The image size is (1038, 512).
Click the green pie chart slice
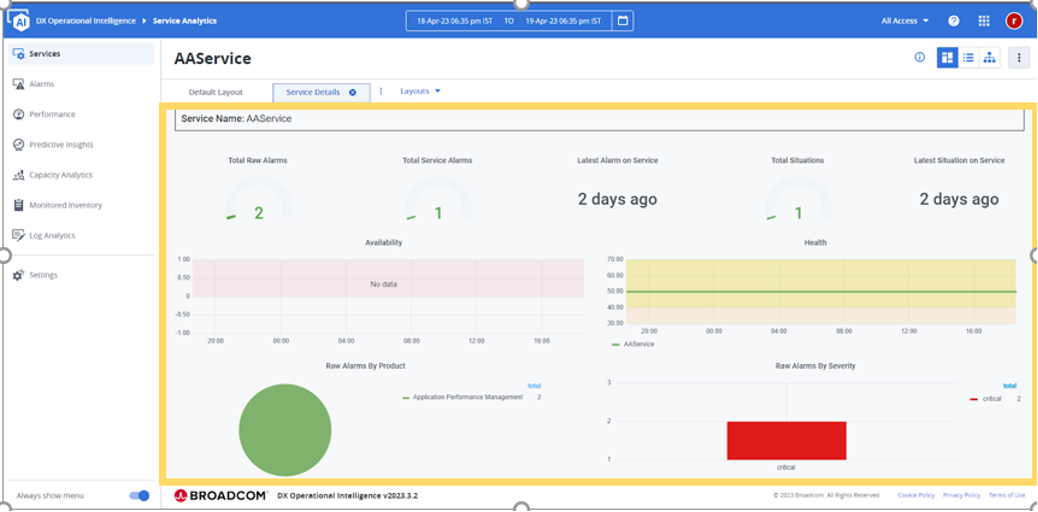click(x=284, y=429)
